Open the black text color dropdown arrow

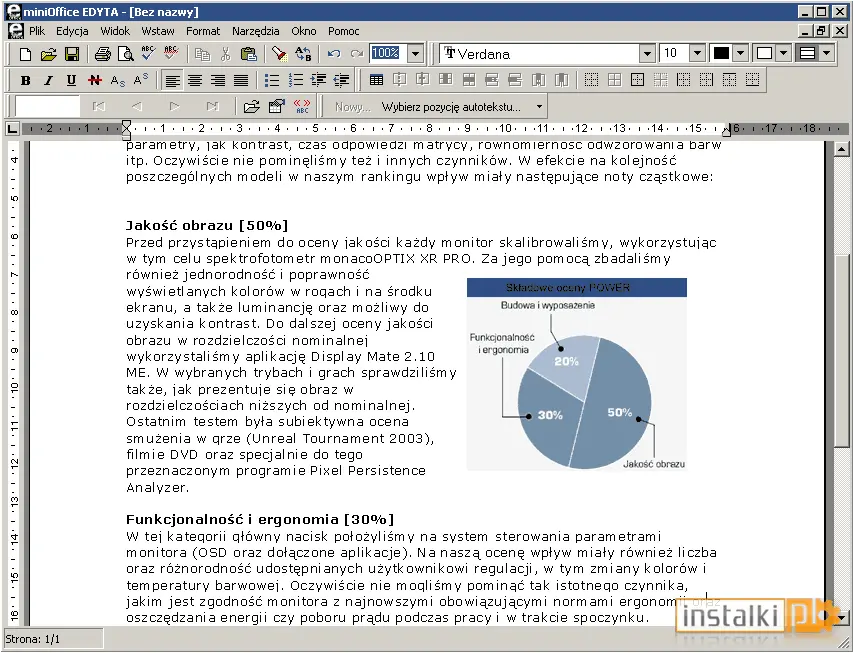pyautogui.click(x=740, y=53)
